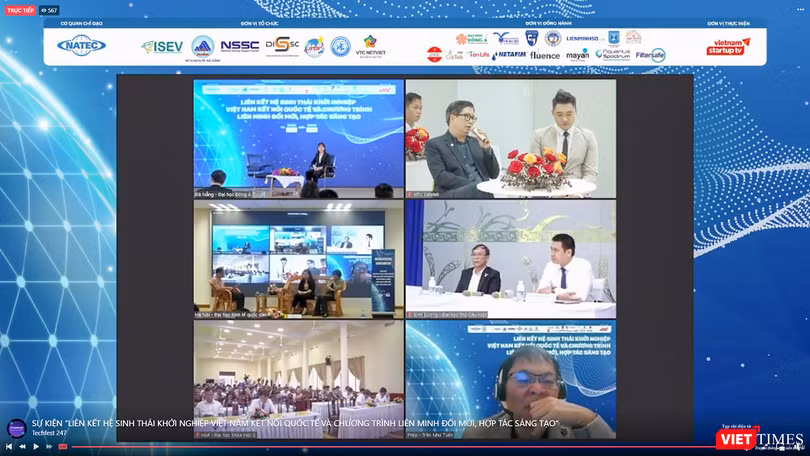
Task: Click the fast-forward button
Action: (49, 447)
